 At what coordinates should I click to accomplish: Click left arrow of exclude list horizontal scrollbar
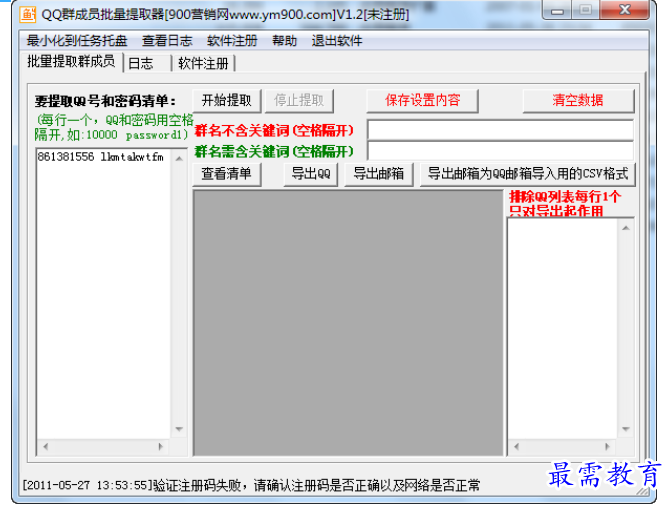[517, 447]
